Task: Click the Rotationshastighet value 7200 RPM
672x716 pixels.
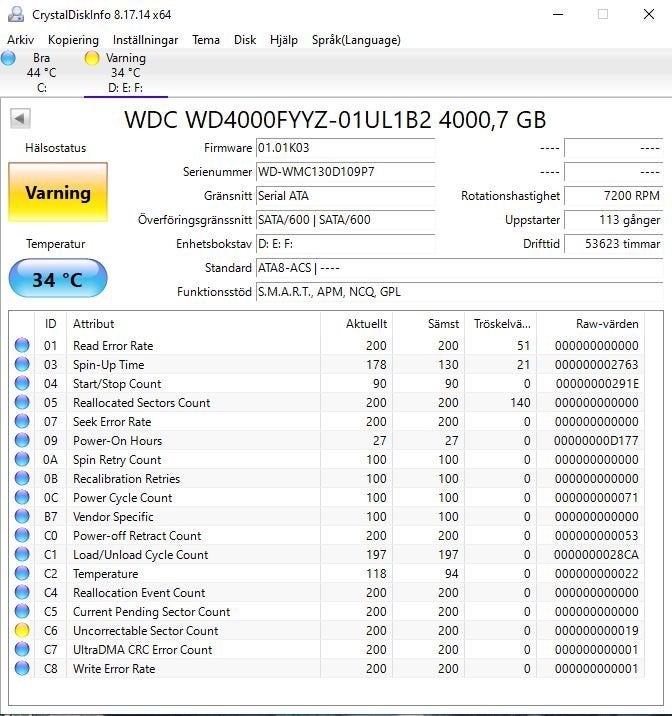Action: (614, 196)
